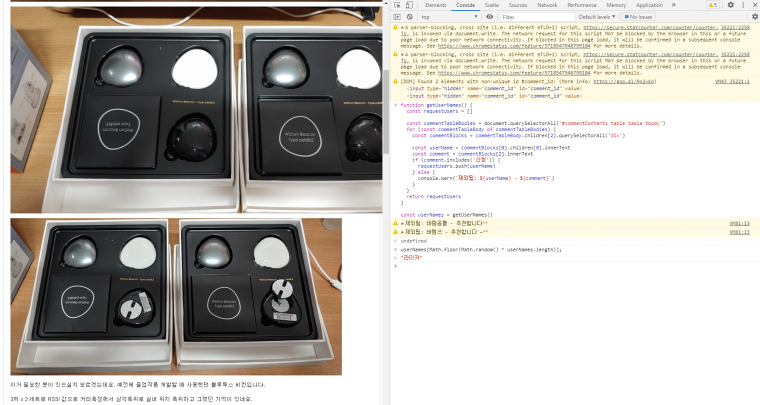Show the console sidebar

pyautogui.click(x=397, y=16)
